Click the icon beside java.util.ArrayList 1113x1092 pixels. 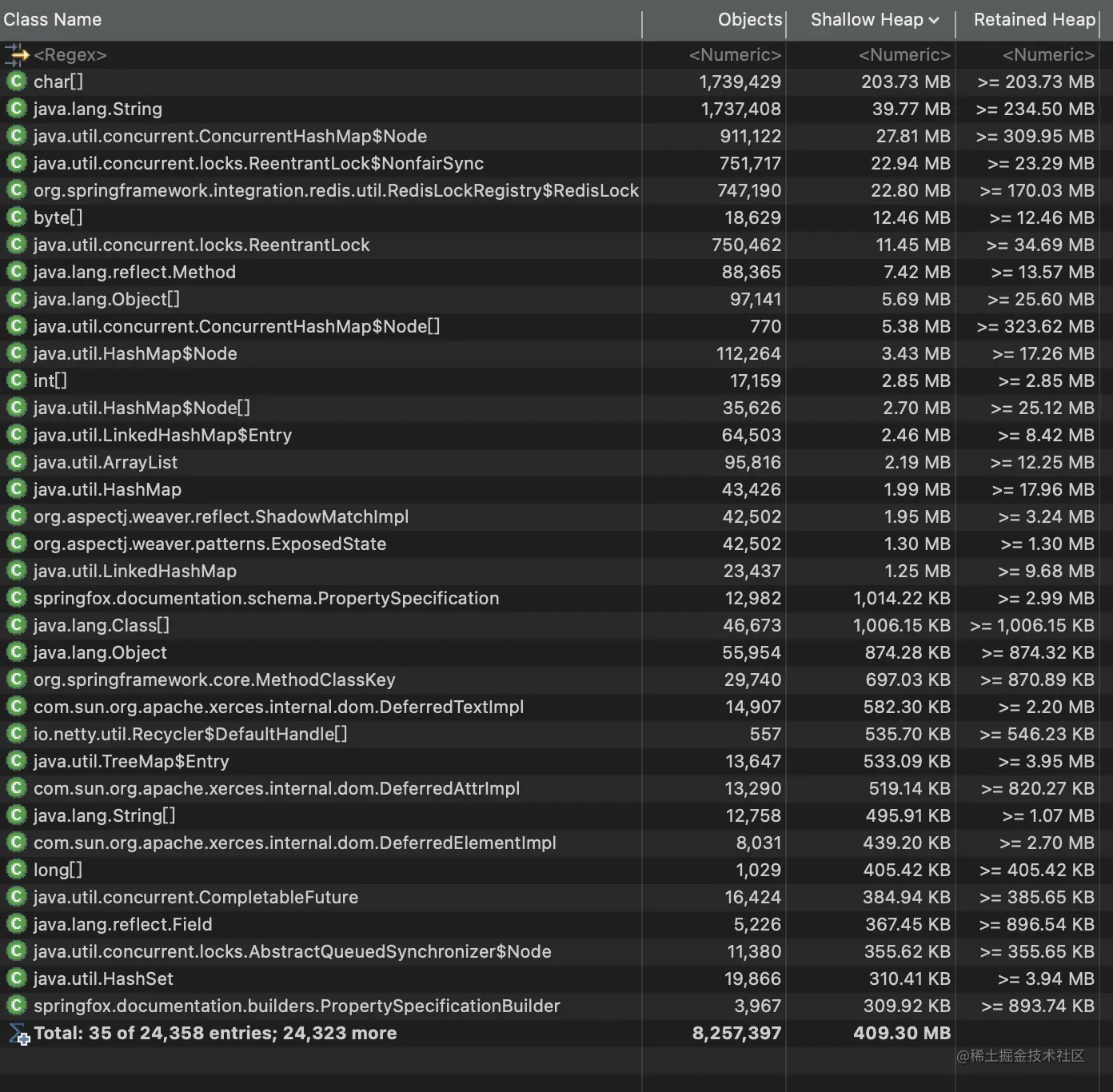[x=16, y=462]
